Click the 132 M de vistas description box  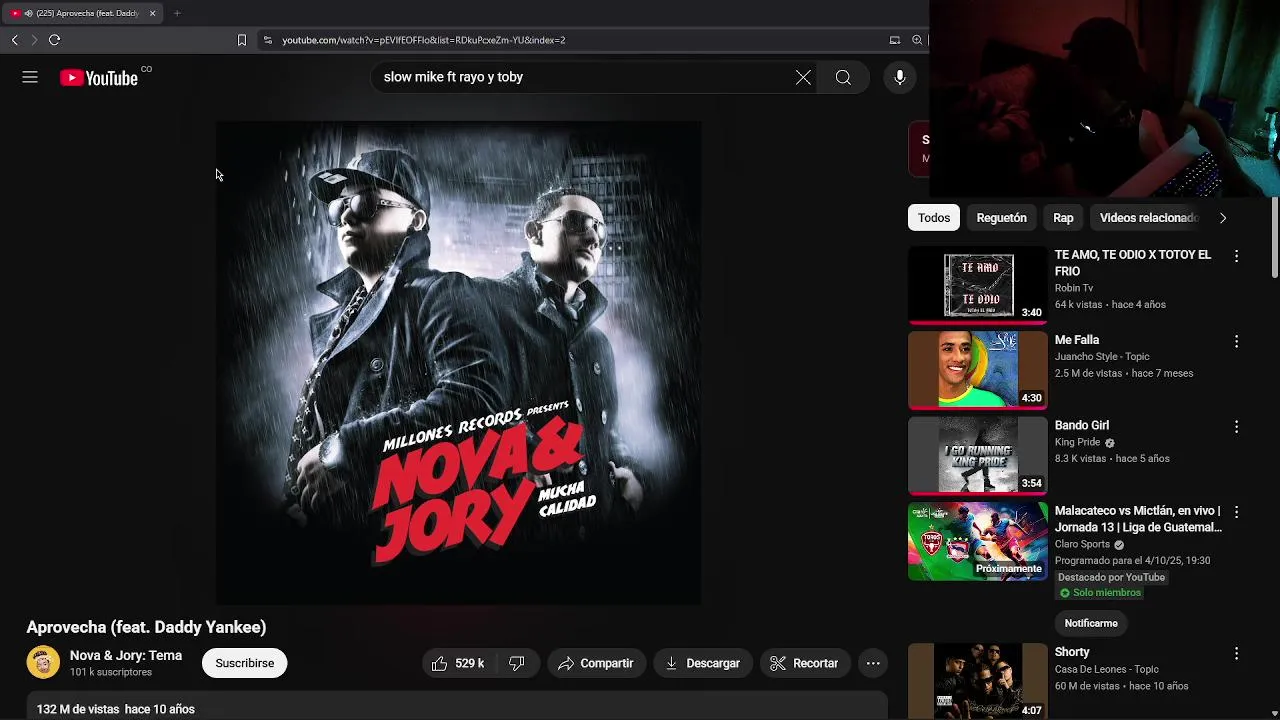point(457,705)
